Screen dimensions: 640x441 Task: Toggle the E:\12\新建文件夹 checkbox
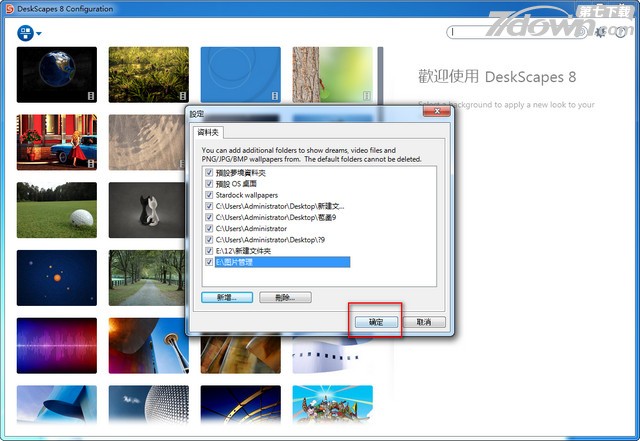point(209,251)
